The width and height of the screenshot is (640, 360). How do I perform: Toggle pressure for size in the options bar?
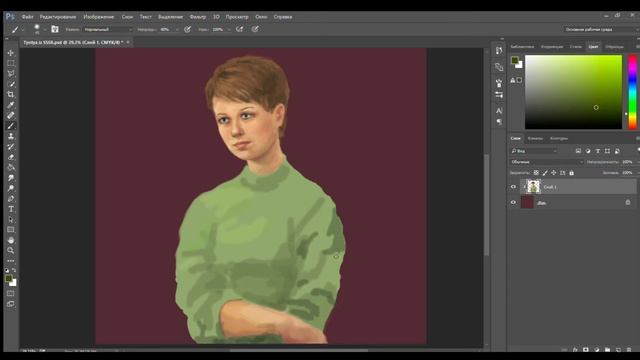[255, 29]
